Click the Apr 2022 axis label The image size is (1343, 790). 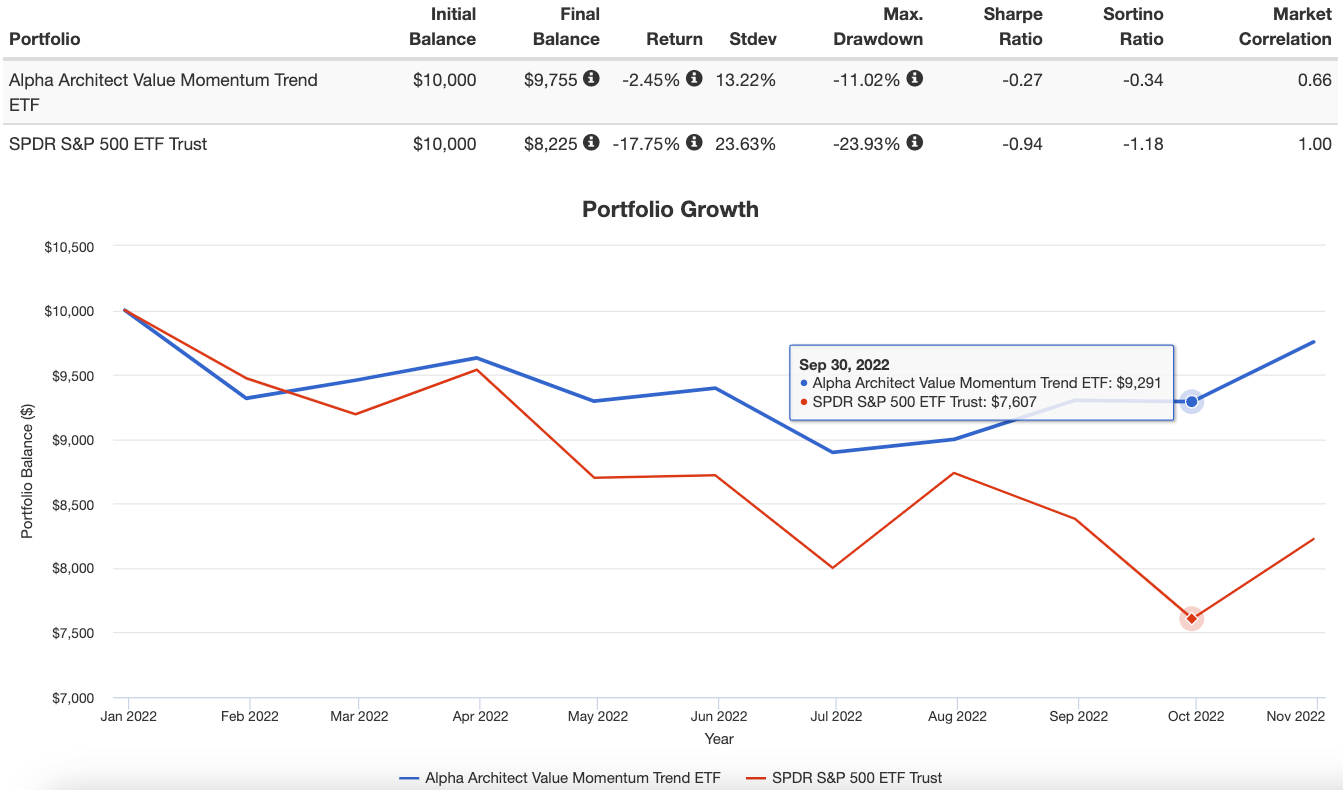point(480,716)
